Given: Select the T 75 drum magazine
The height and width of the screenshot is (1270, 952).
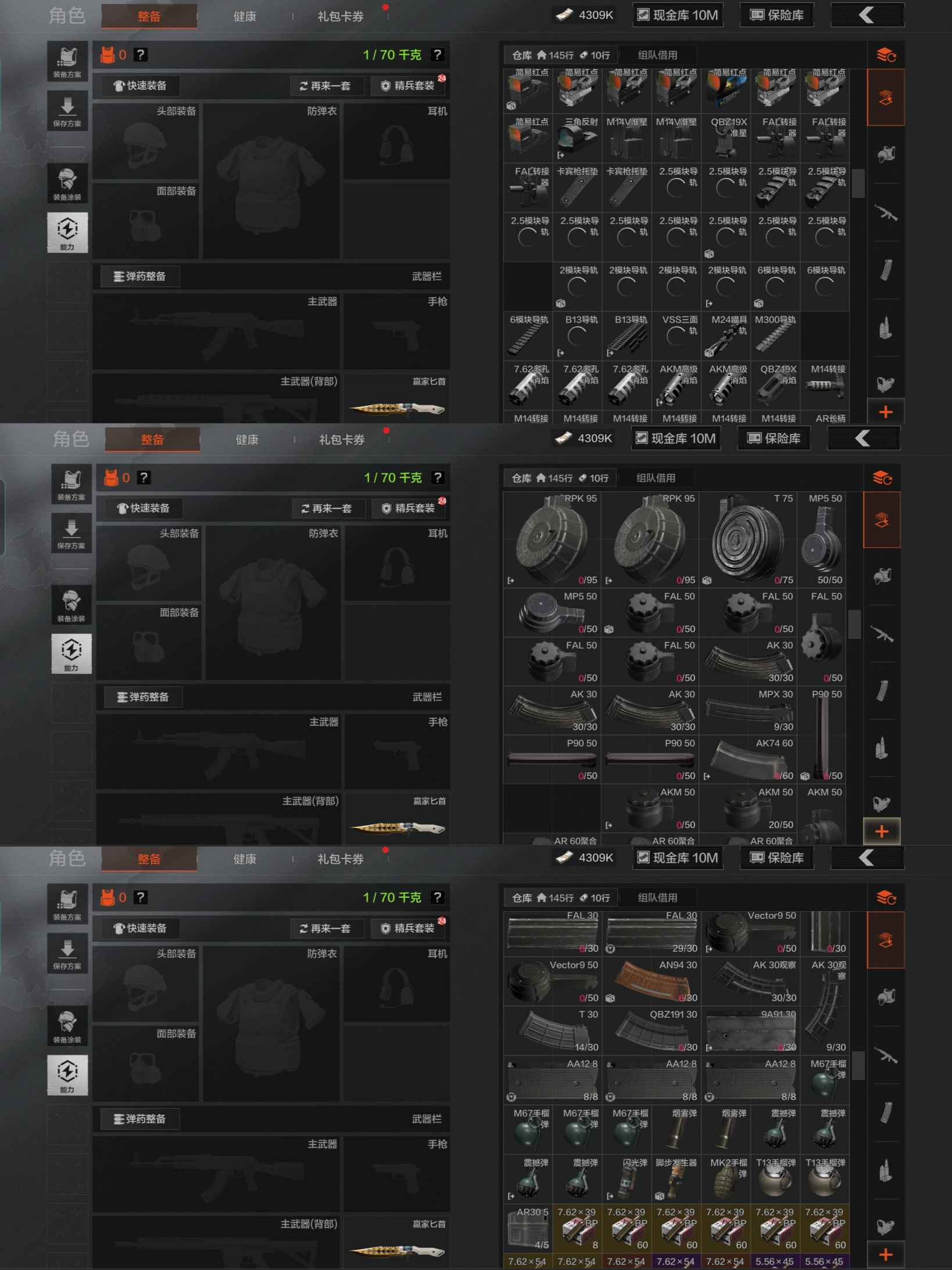Looking at the screenshot, I should click(x=747, y=539).
